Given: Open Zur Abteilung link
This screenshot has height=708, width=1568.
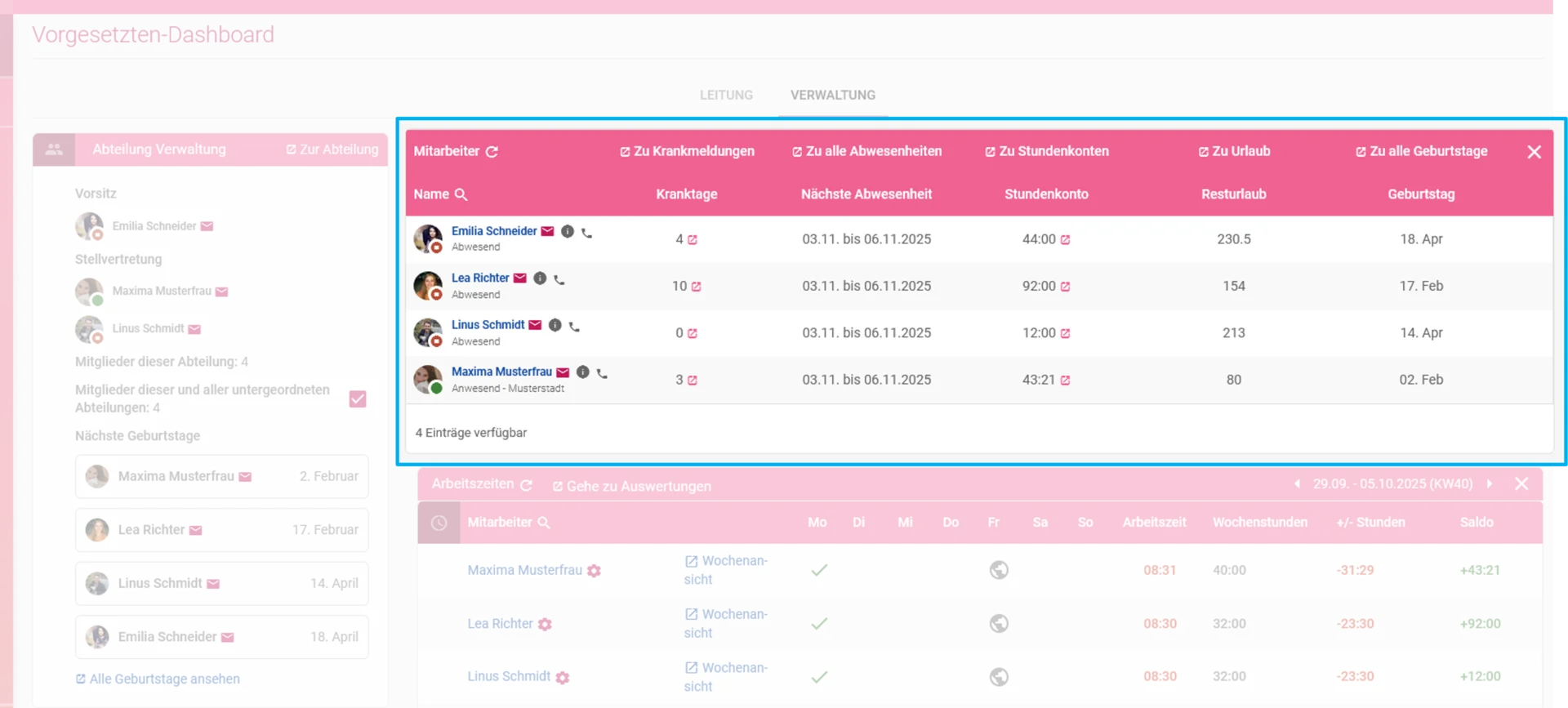Looking at the screenshot, I should coord(332,149).
